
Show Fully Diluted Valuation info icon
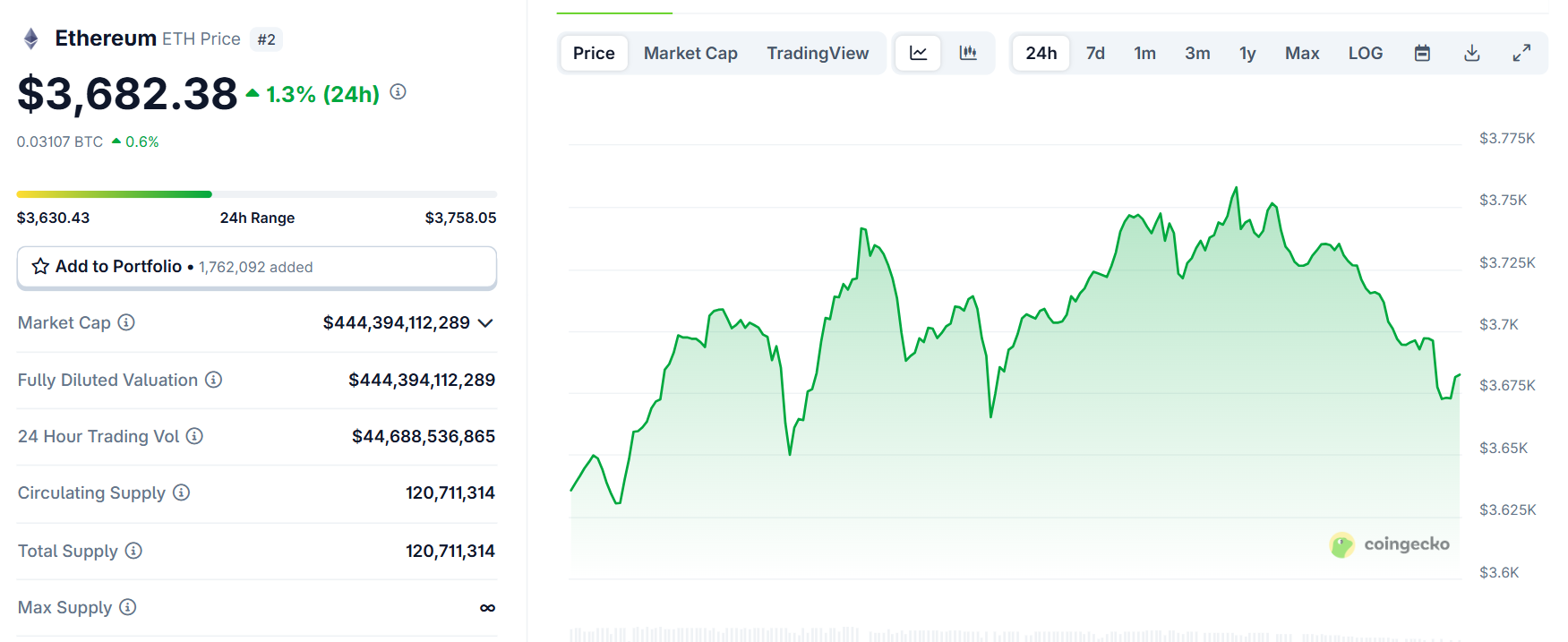click(213, 380)
